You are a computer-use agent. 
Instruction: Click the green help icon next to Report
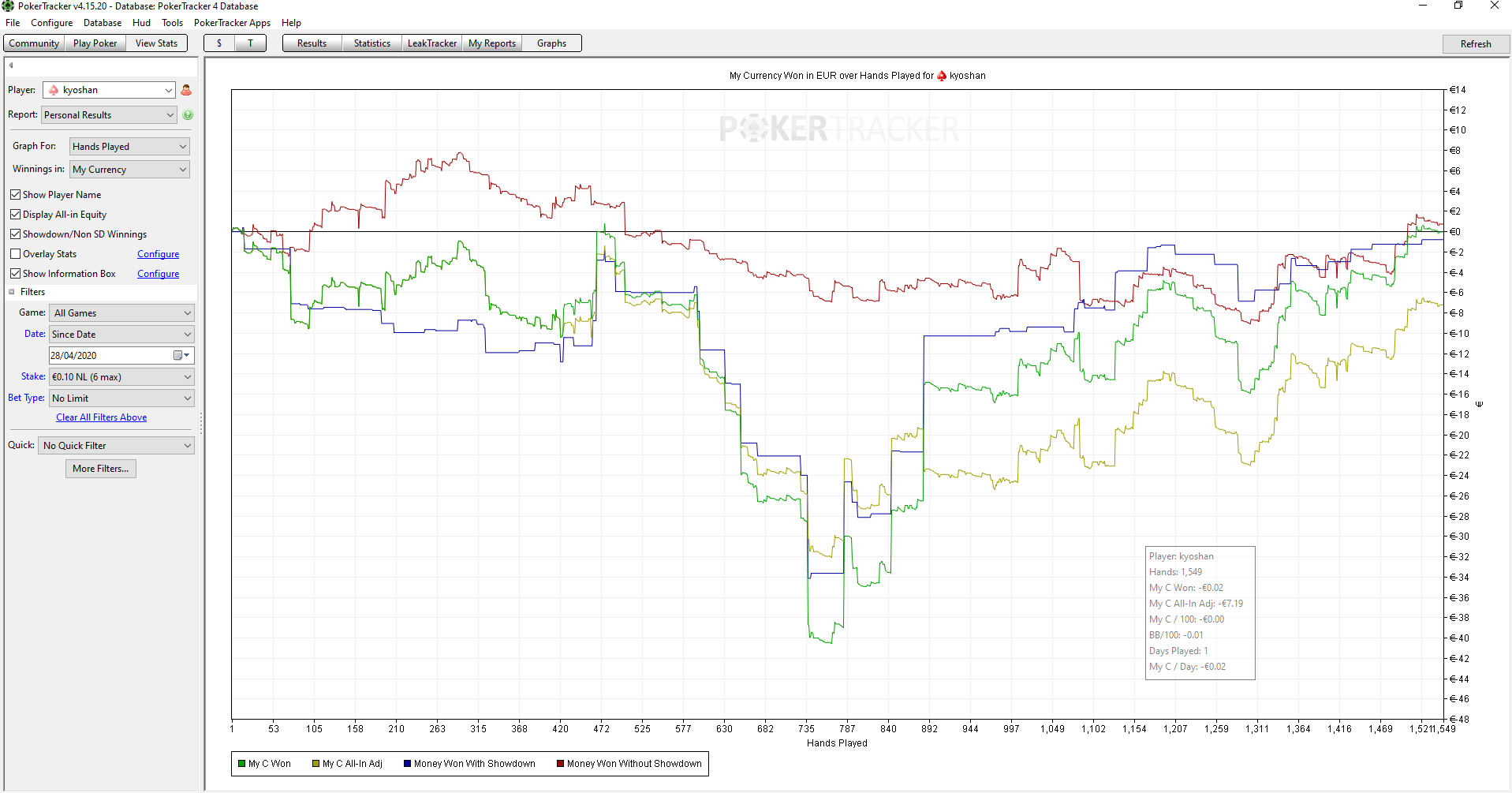(188, 115)
